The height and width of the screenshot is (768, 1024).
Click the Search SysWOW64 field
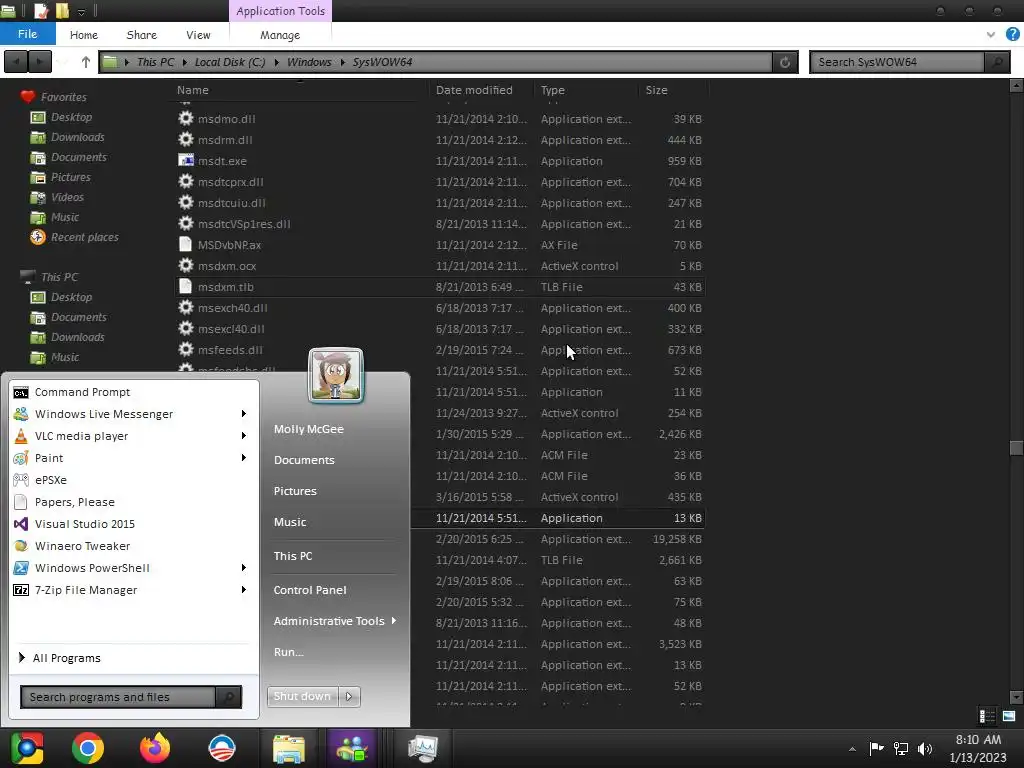click(x=897, y=62)
